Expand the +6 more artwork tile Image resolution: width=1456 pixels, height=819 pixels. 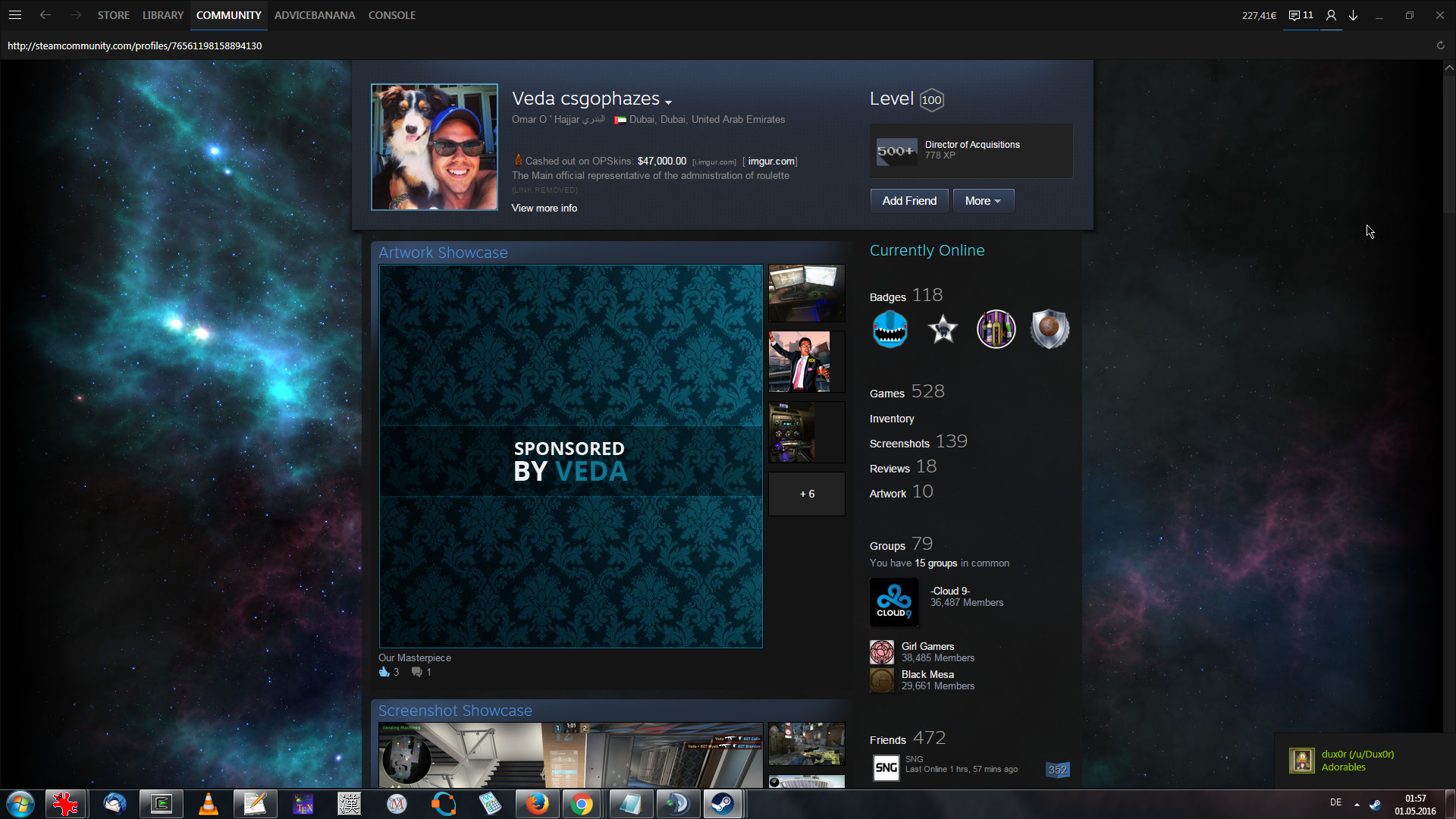pos(807,494)
